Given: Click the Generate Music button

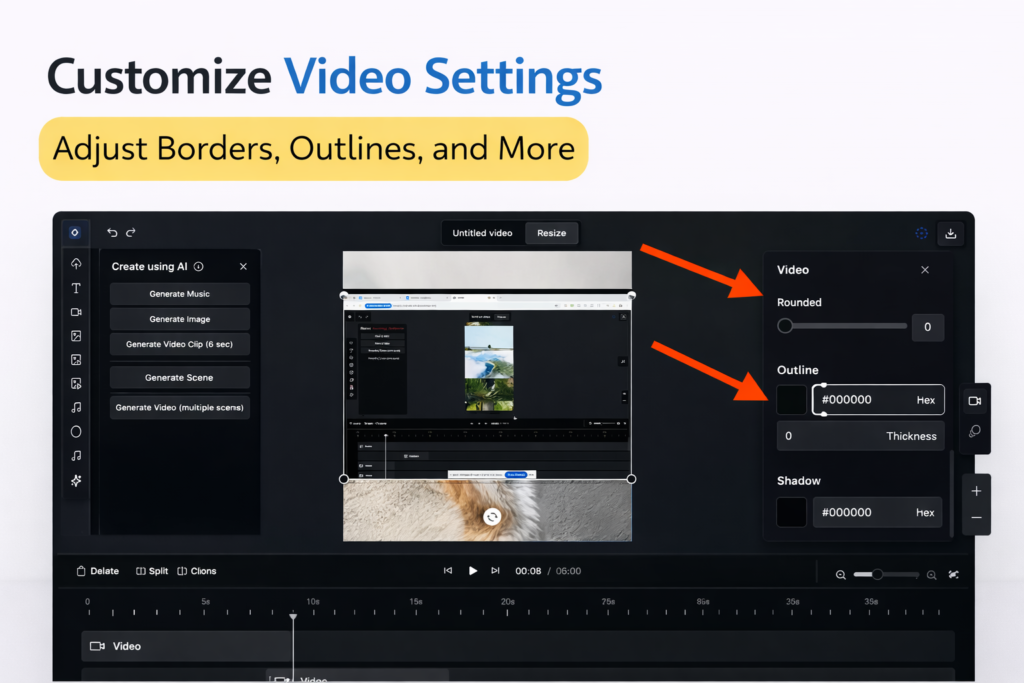Looking at the screenshot, I should (x=180, y=294).
